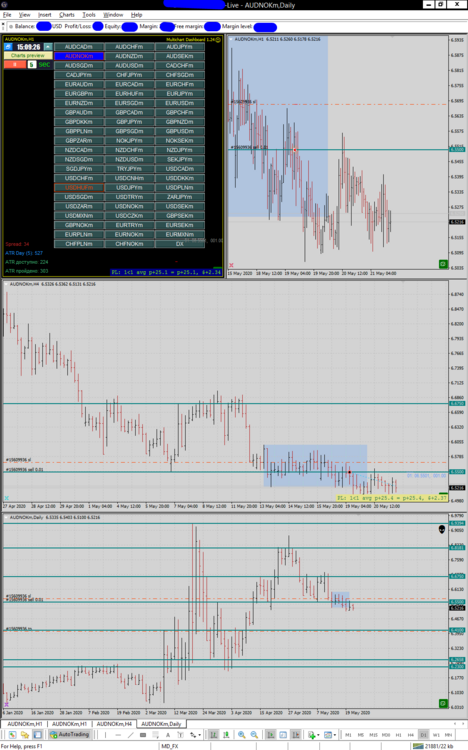The image size is (468, 750).
Task: Collapse dashboard using the arrow button
Action: [x=48, y=47]
